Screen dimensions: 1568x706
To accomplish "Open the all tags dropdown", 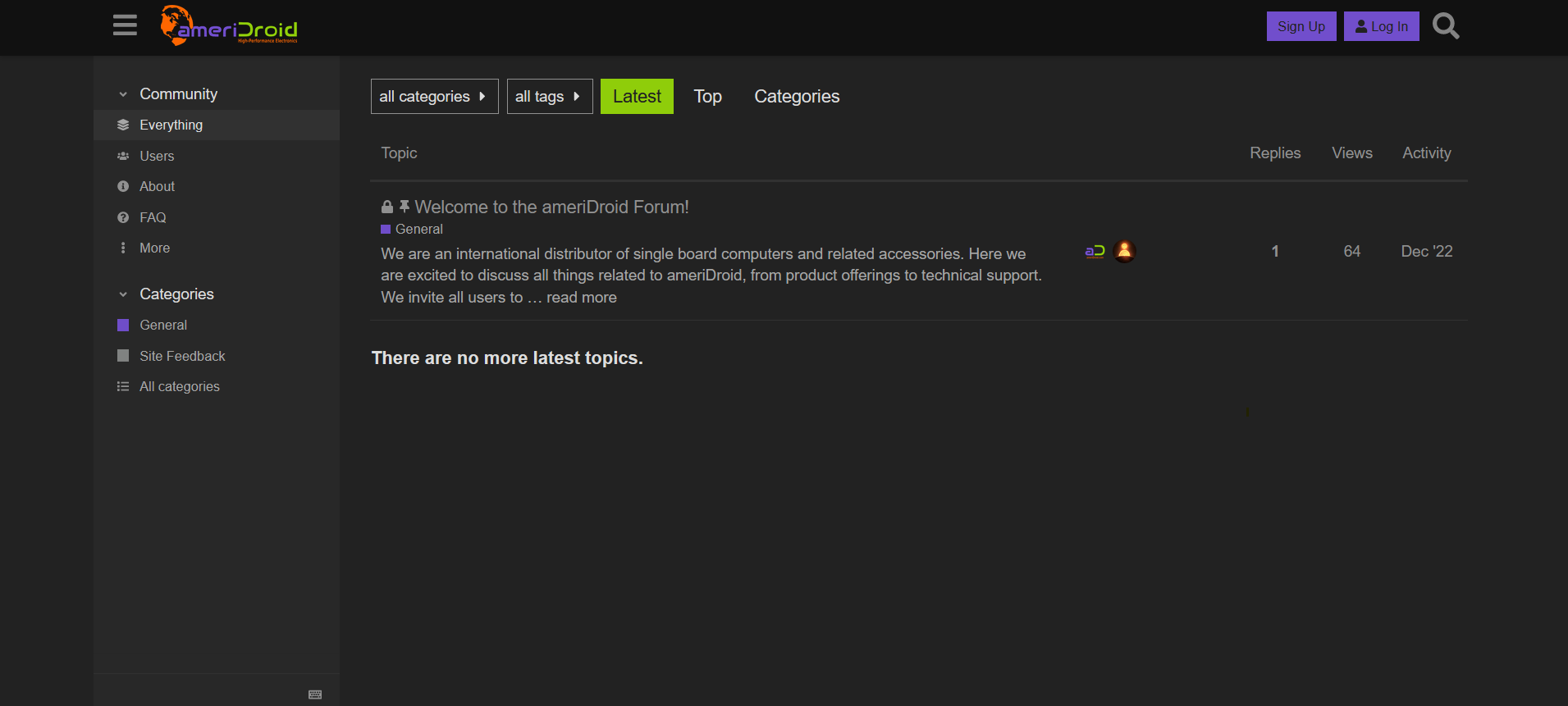I will tap(549, 97).
